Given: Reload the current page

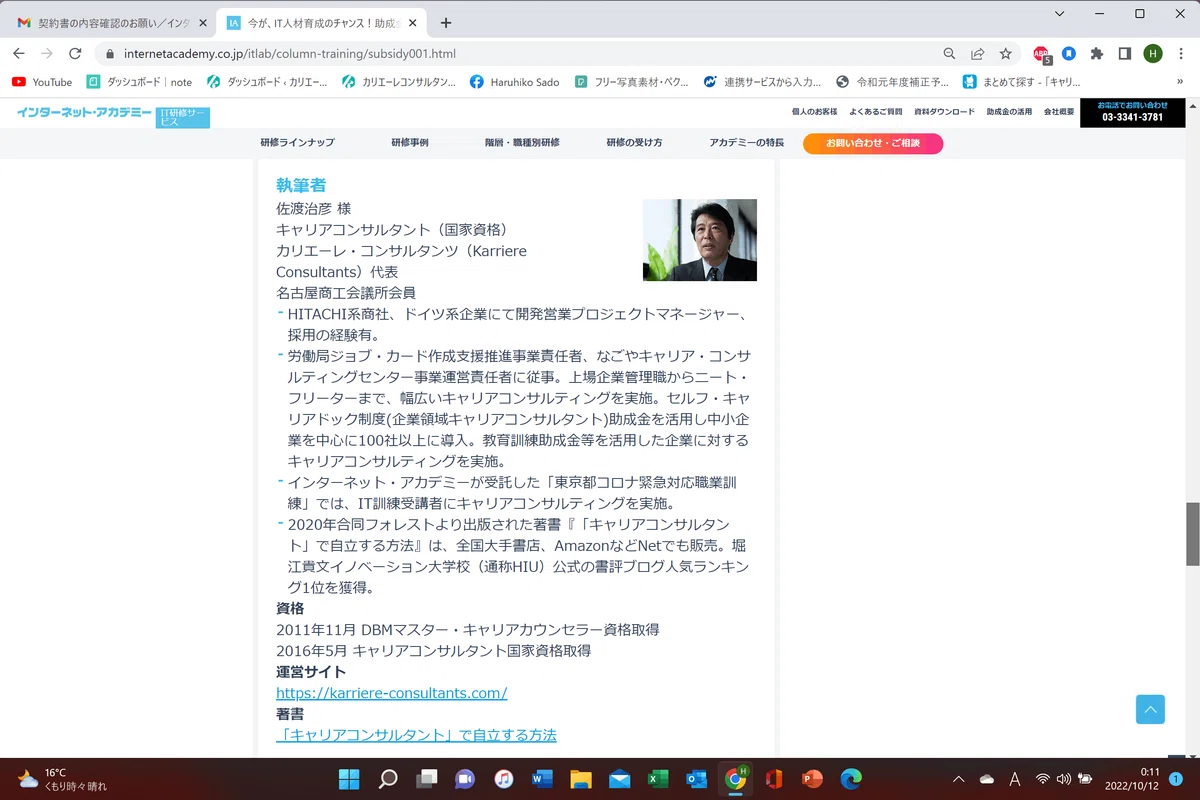Looking at the screenshot, I should tap(75, 54).
